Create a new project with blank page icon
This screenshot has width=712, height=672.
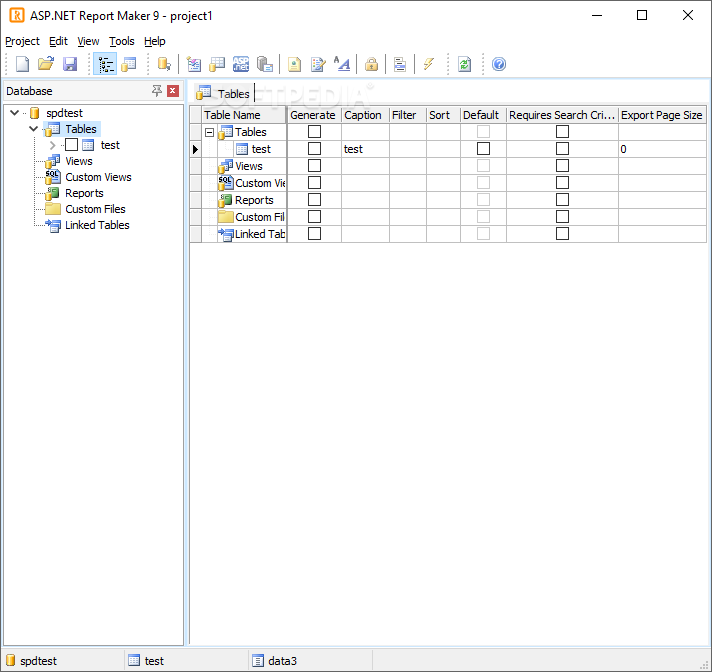22,64
